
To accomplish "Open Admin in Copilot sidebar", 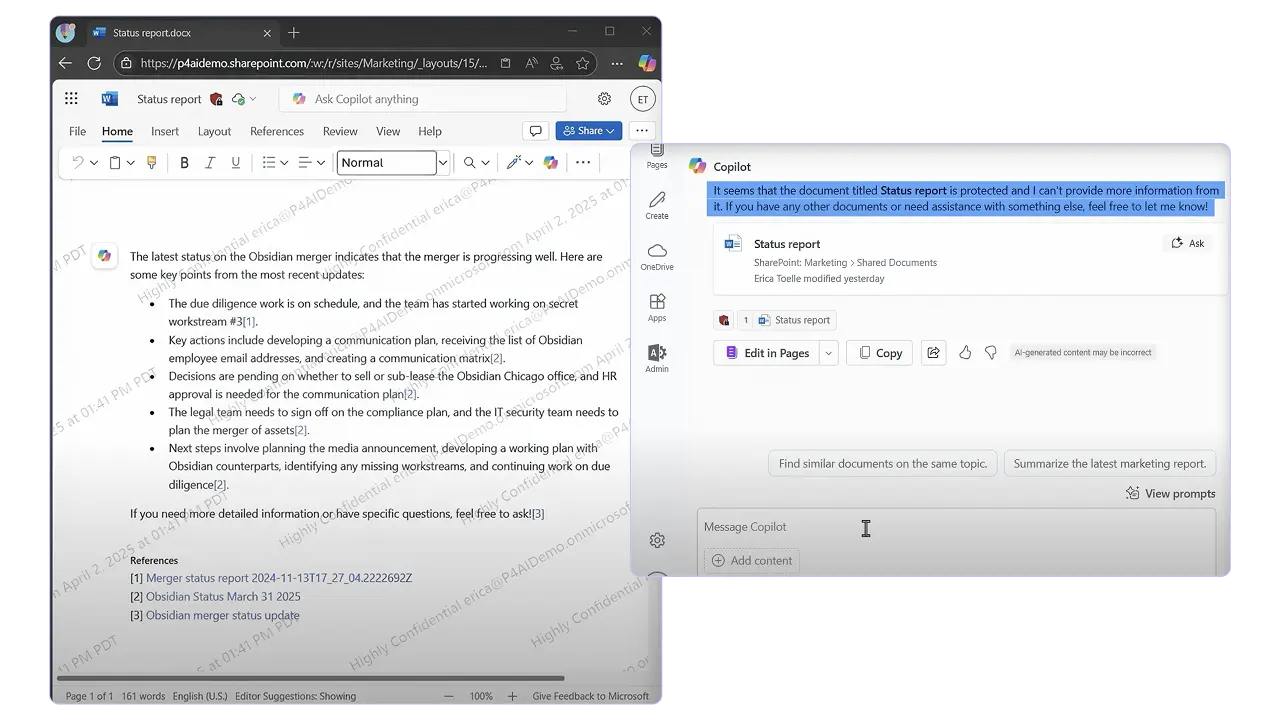I will pyautogui.click(x=657, y=359).
